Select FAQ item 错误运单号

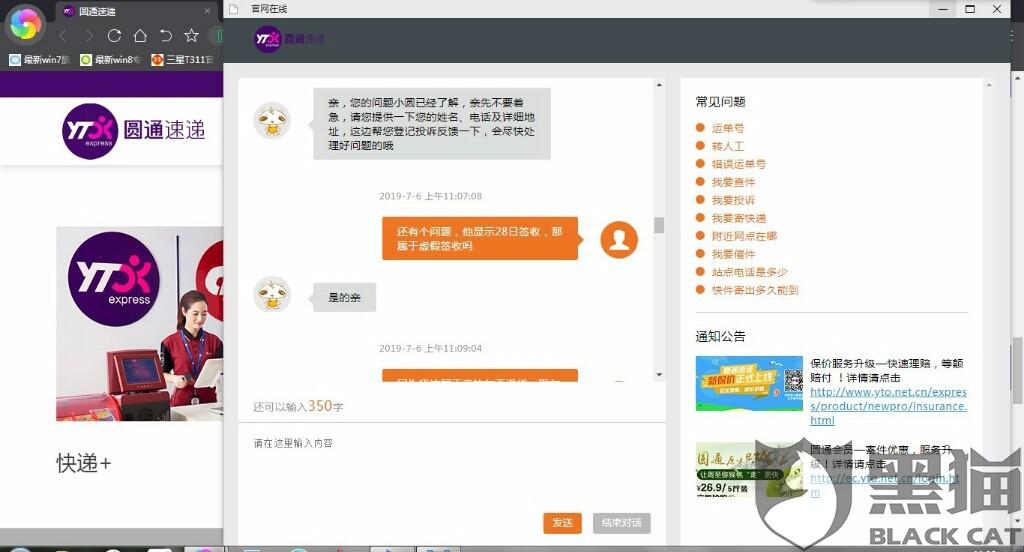click(x=738, y=164)
